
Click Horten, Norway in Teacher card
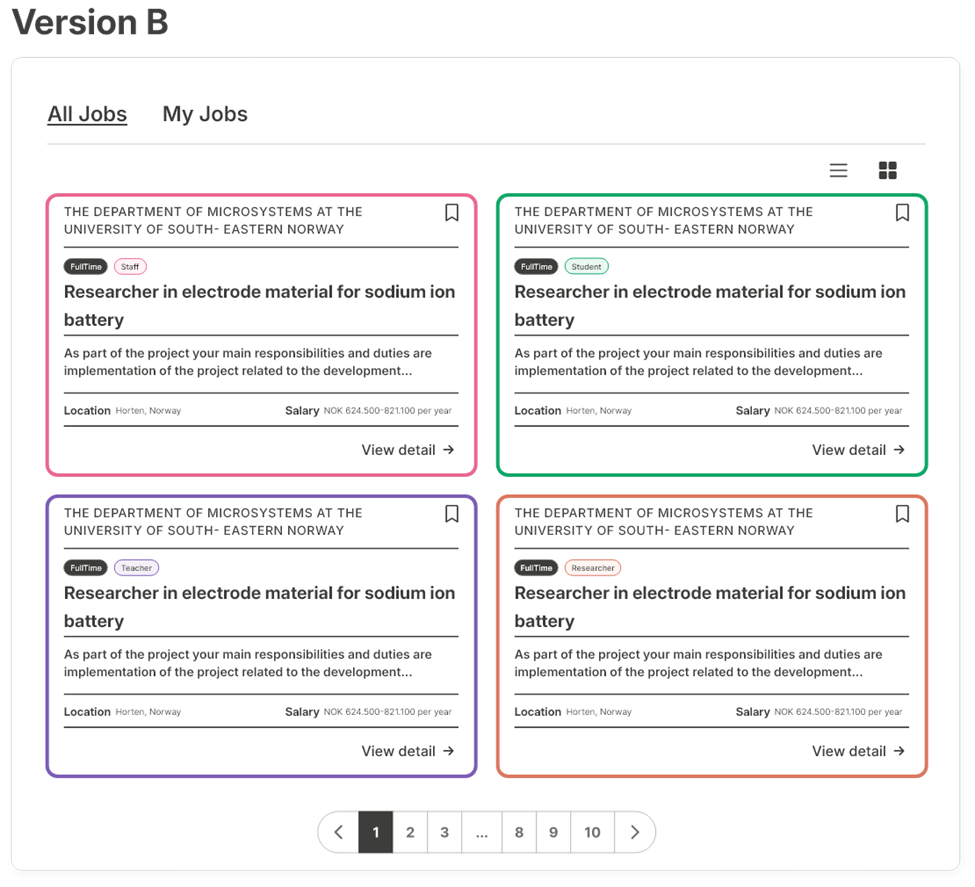tap(148, 712)
